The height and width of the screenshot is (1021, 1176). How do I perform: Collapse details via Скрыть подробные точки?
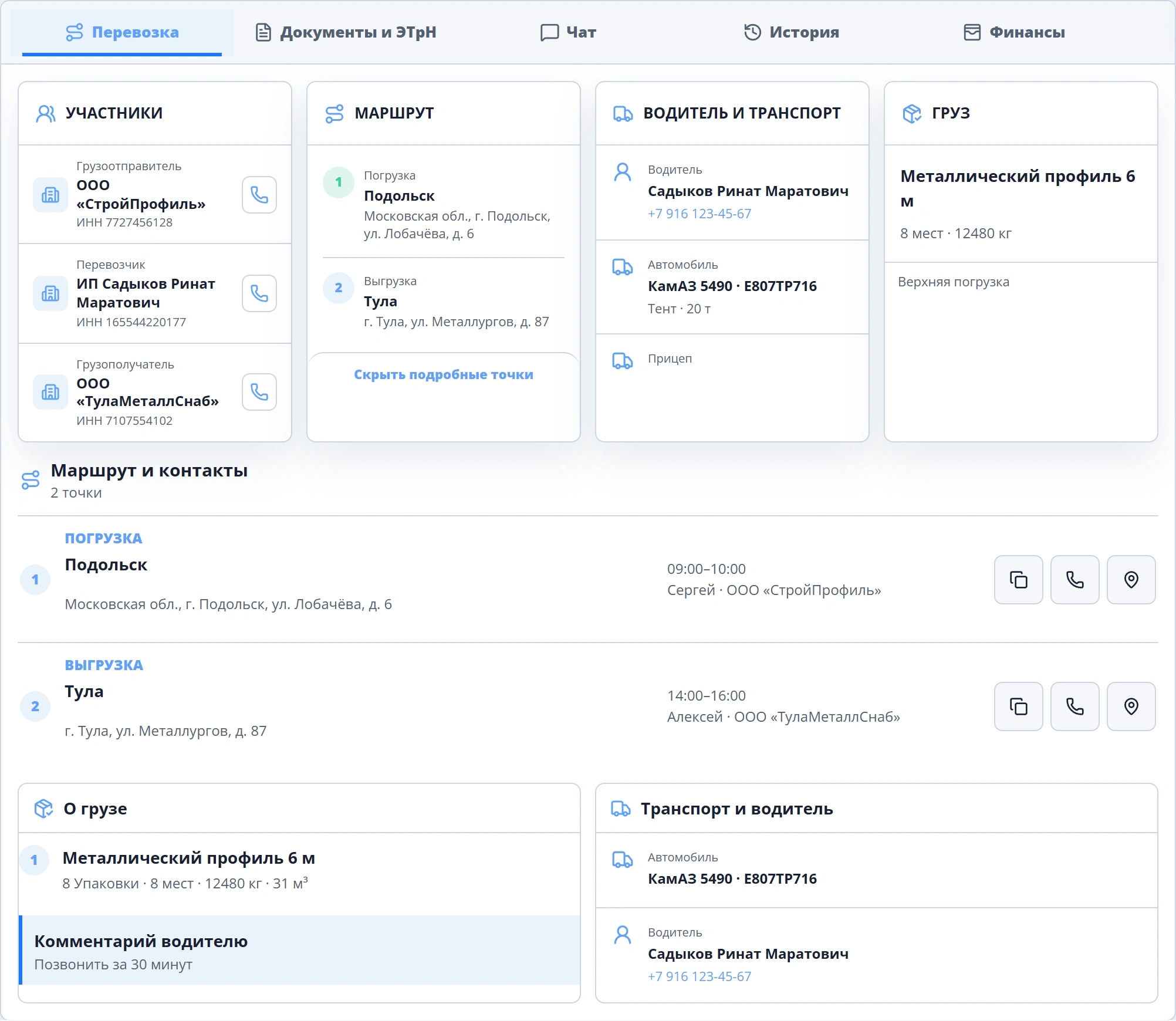pyautogui.click(x=444, y=374)
